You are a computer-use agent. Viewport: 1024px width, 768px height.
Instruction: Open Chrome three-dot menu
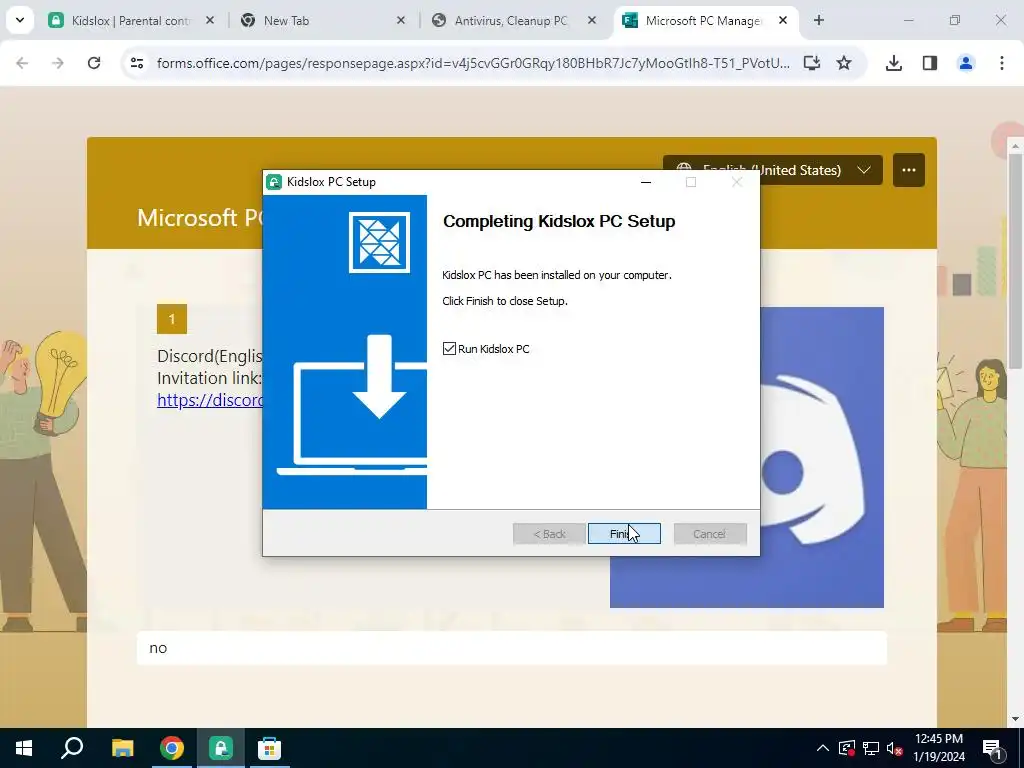point(1002,63)
